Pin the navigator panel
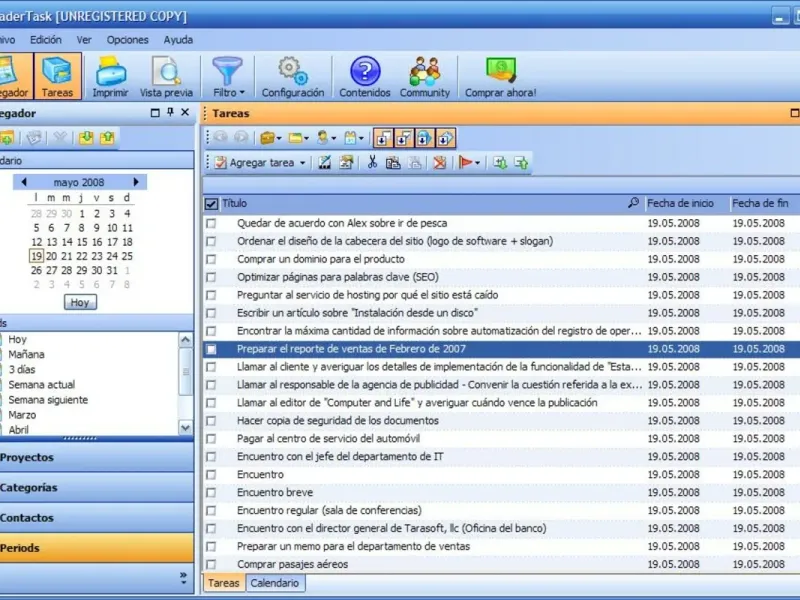This screenshot has height=600, width=800. [x=170, y=113]
